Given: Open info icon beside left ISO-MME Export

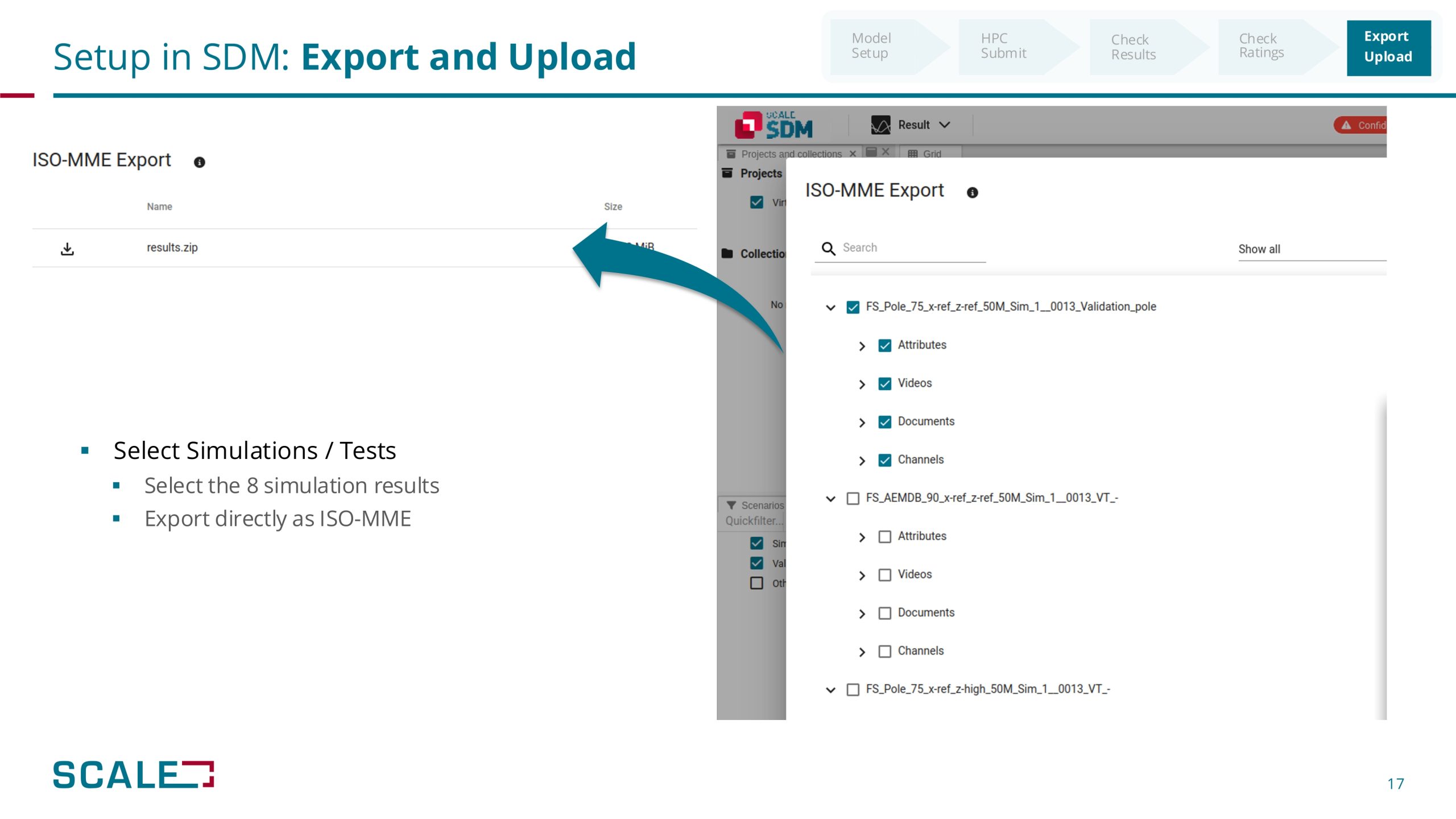Looking at the screenshot, I should 199,163.
